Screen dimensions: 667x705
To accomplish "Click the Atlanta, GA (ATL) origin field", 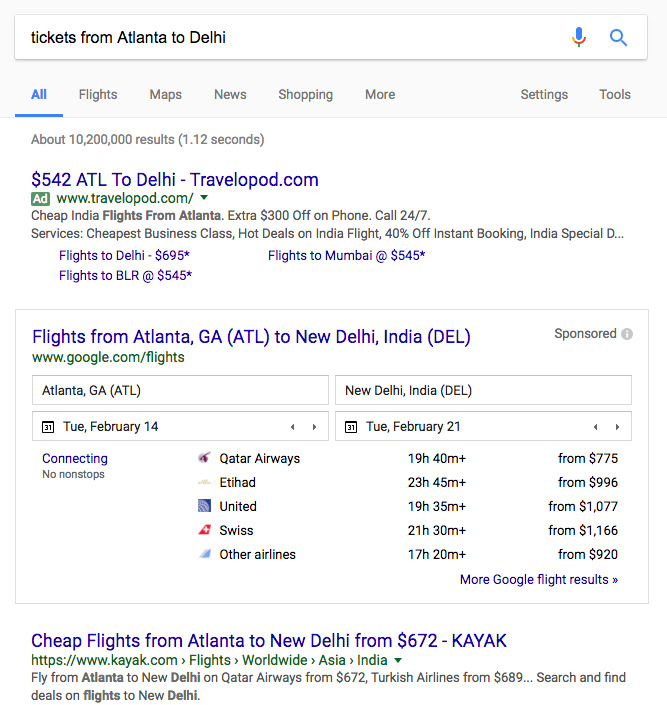I will (x=180, y=390).
